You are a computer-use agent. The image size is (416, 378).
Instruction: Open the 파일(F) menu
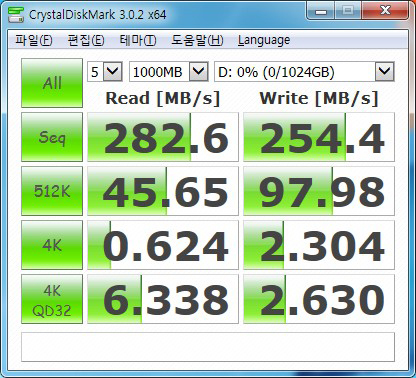click(x=34, y=40)
